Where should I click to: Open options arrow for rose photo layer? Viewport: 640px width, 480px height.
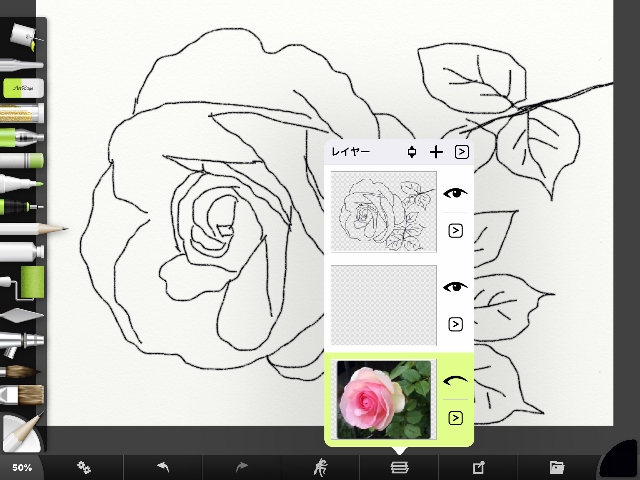pos(455,418)
